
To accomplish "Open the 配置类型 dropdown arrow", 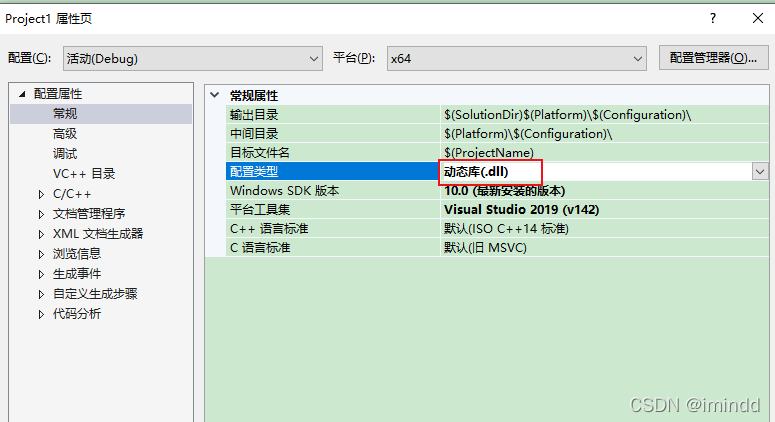I will point(760,172).
